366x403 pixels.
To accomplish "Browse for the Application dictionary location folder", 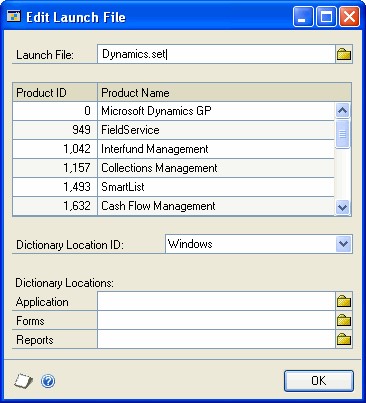I will (344, 301).
